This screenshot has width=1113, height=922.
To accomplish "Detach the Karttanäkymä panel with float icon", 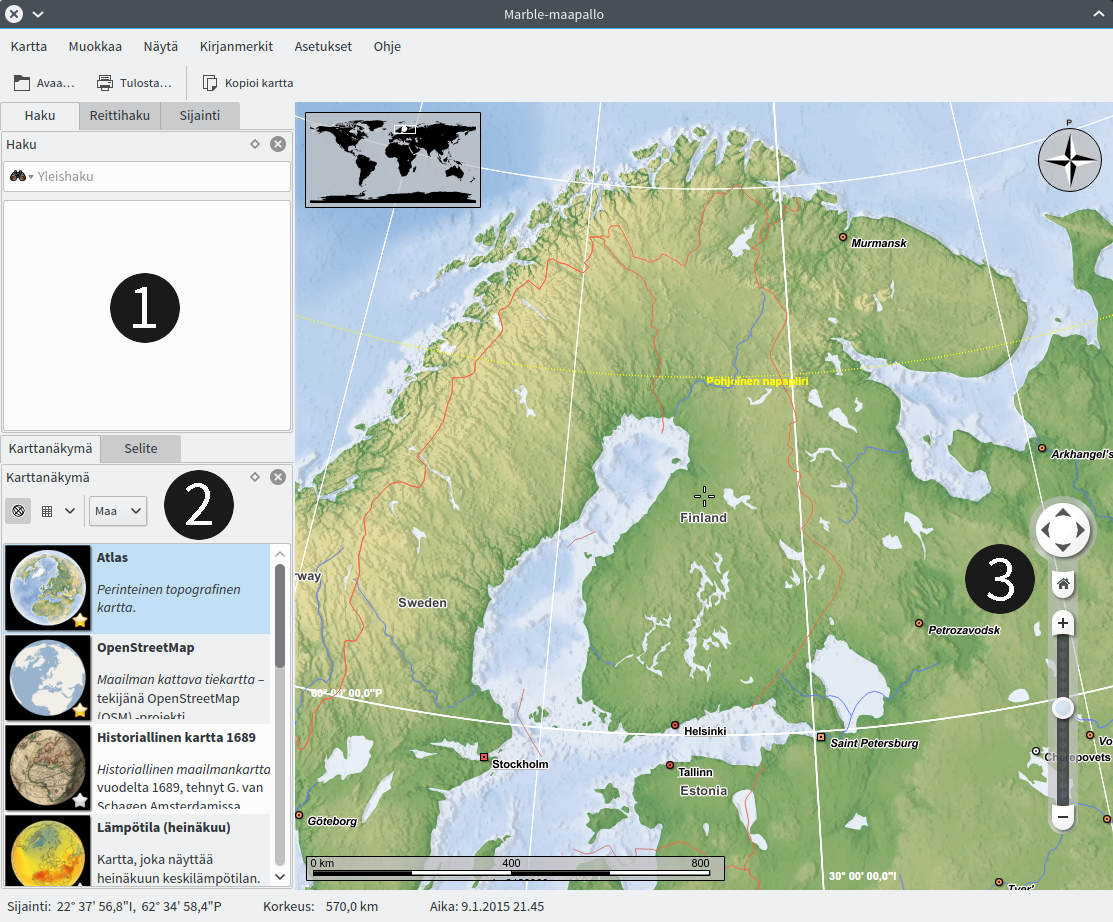I will click(255, 477).
